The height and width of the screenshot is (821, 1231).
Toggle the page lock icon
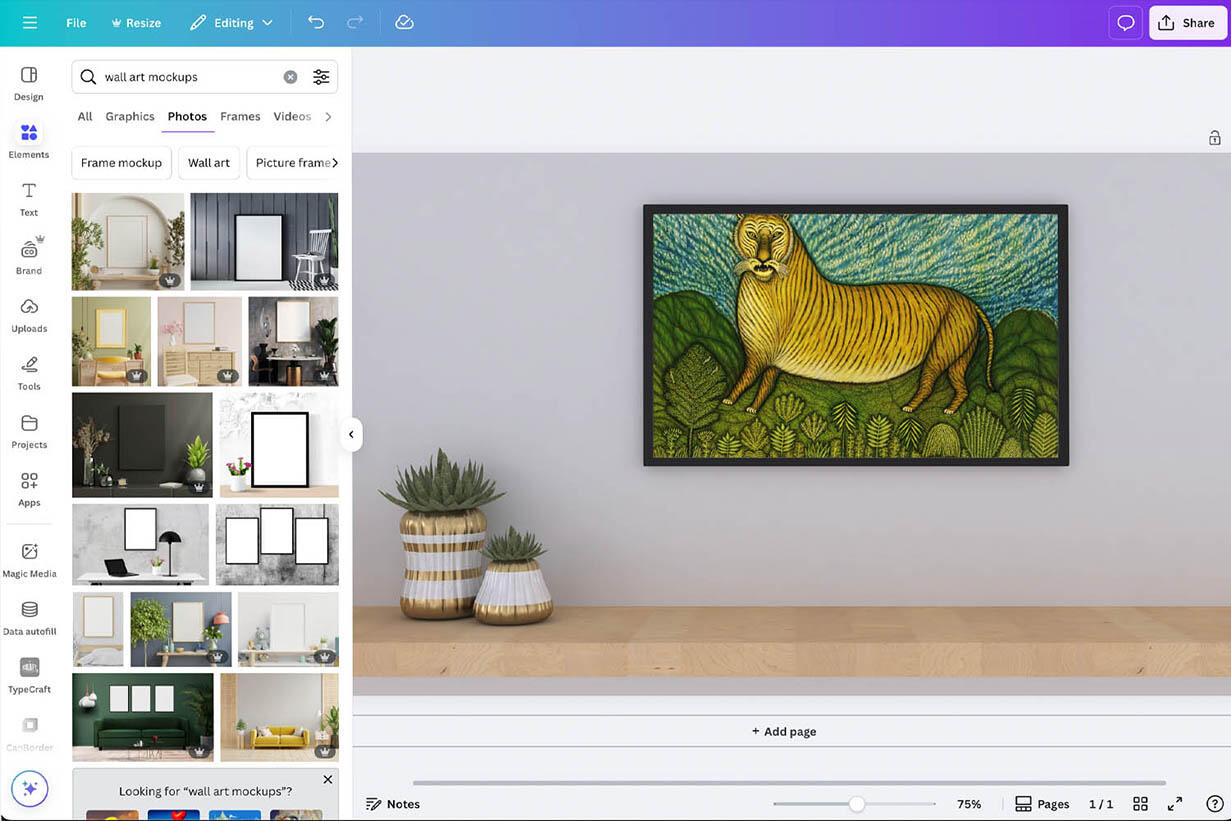click(x=1214, y=138)
